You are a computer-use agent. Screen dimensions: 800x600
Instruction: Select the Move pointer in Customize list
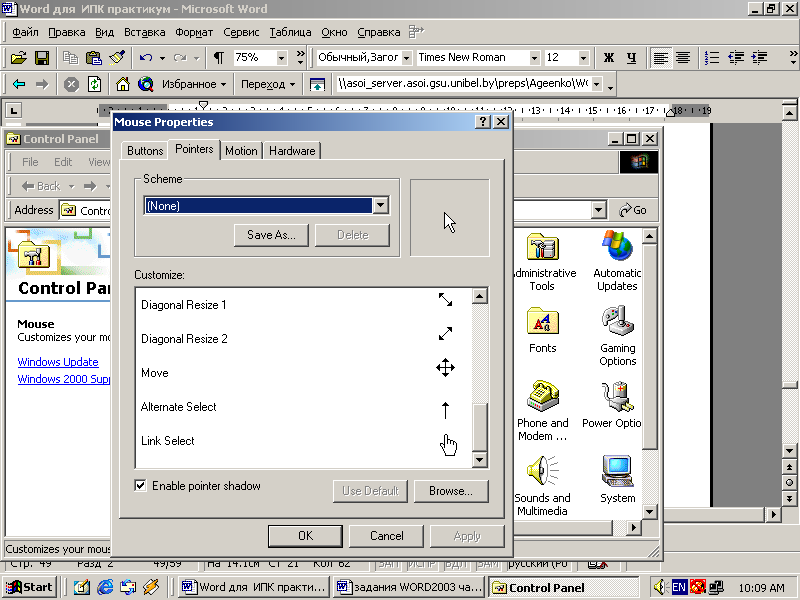[303, 373]
